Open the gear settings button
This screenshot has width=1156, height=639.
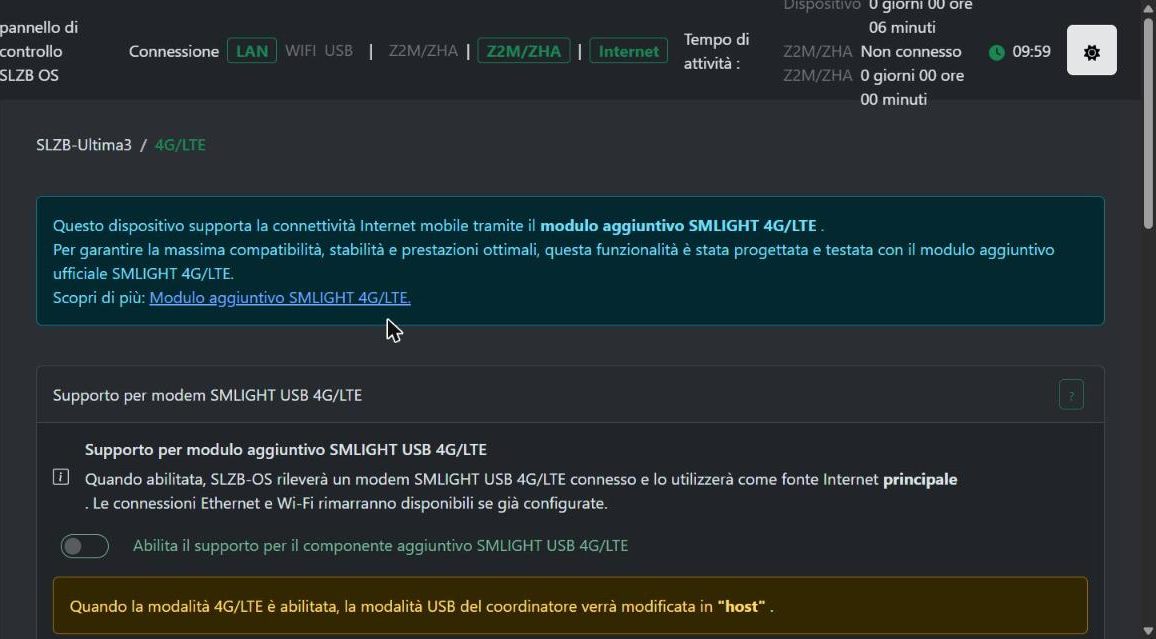1091,51
